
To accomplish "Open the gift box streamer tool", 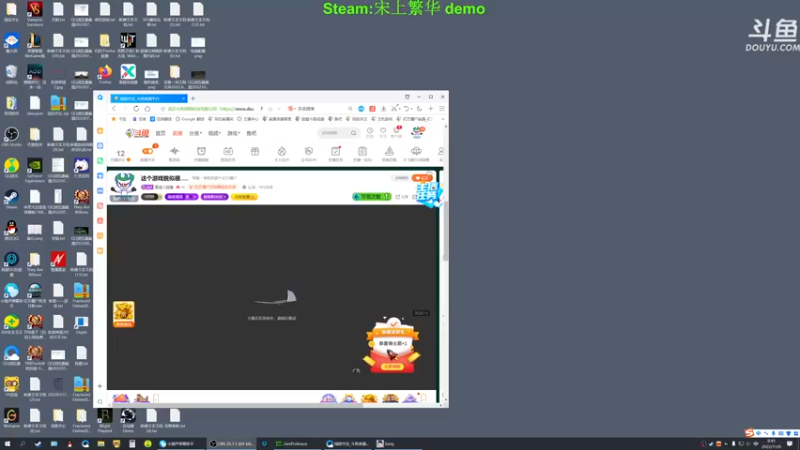I will (255, 152).
